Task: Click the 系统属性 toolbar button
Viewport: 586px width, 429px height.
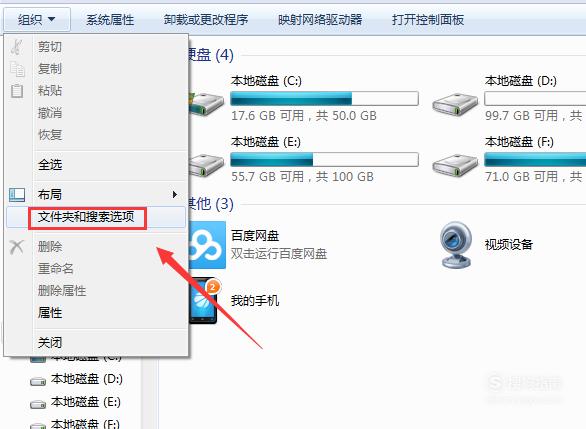Action: tap(110, 19)
